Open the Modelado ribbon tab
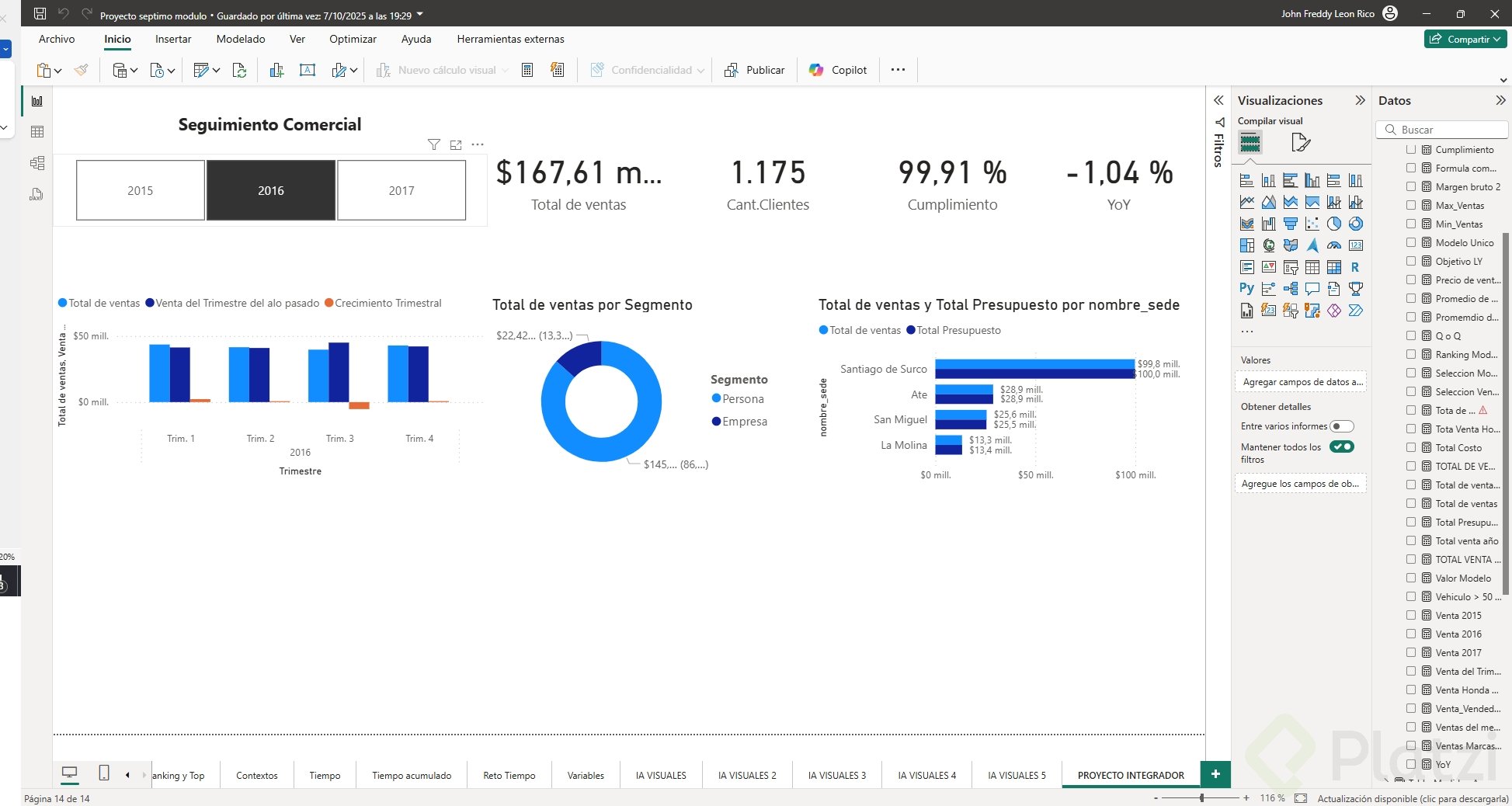This screenshot has height=806, width=1512. [x=241, y=39]
